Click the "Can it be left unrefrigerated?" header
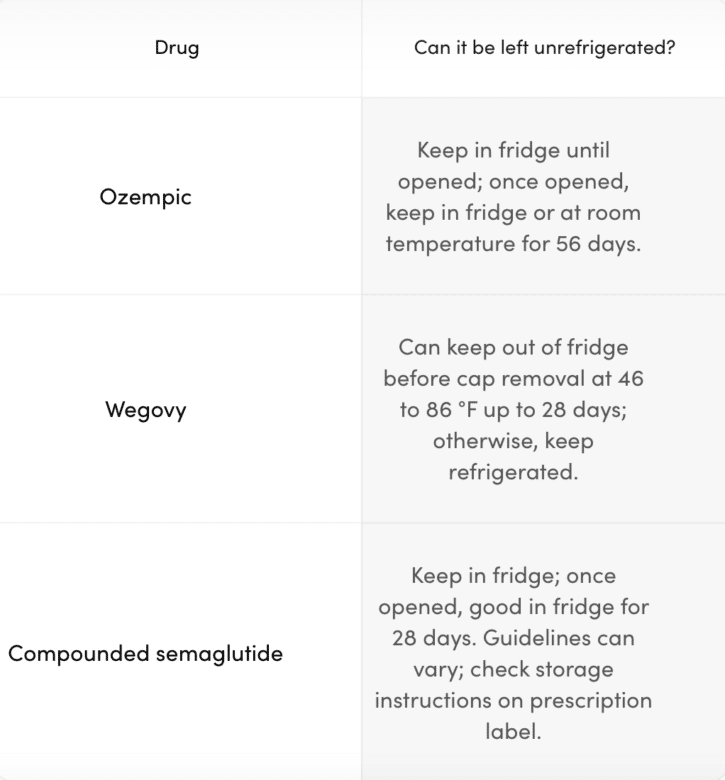This screenshot has height=780, width=725. point(544,48)
